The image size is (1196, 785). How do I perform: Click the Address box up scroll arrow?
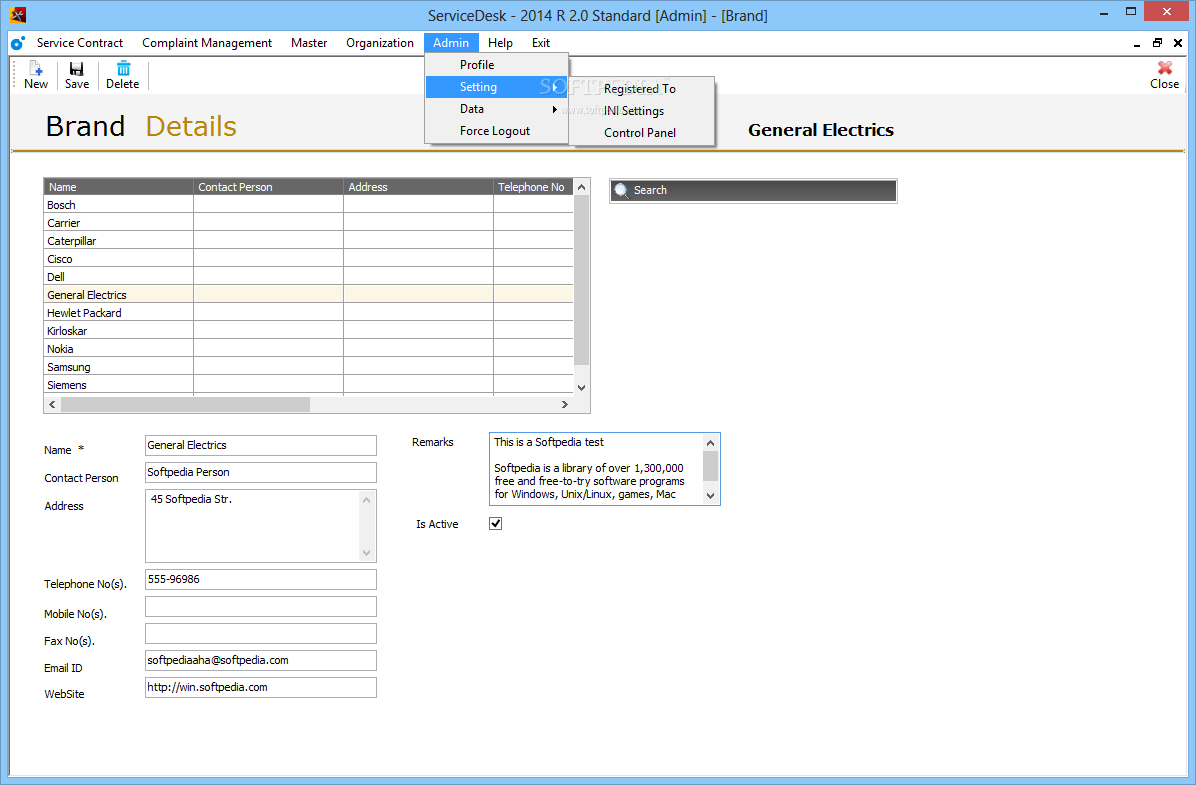[x=366, y=500]
